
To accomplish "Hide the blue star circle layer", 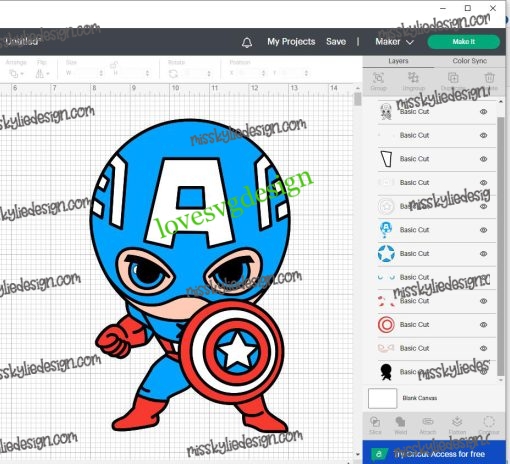I will [x=484, y=254].
